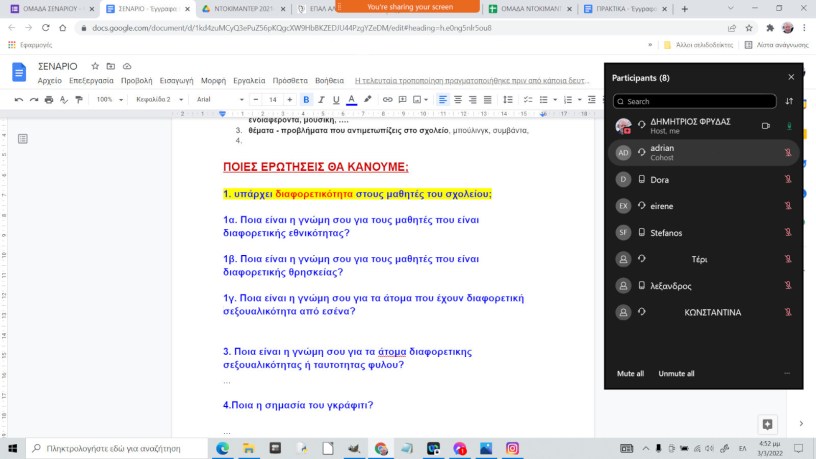Open the Google Docs home icon
The height and width of the screenshot is (459, 816).
pos(19,72)
